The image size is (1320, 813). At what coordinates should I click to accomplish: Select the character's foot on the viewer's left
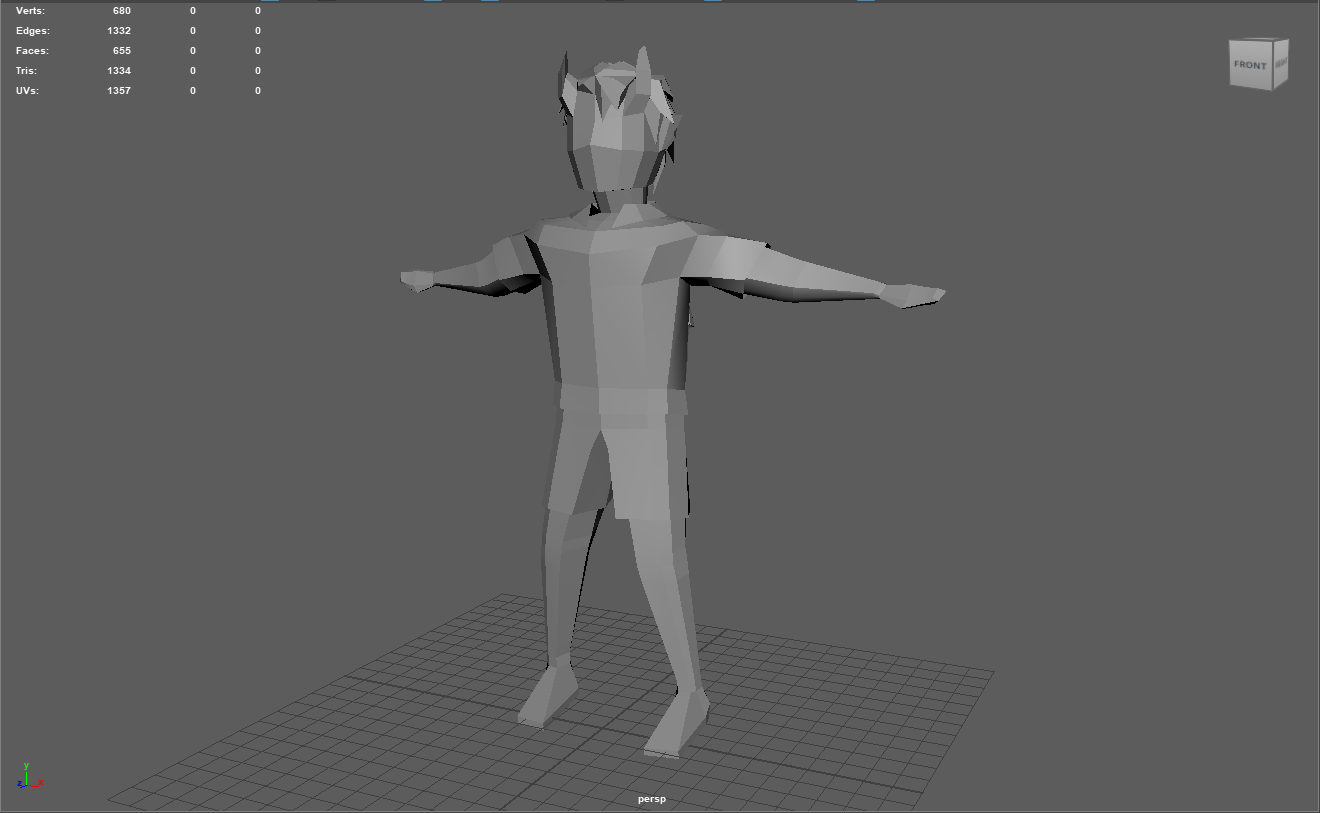545,697
